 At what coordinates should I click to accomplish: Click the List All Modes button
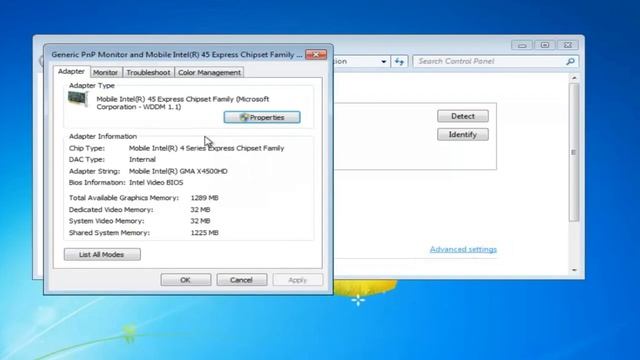(x=102, y=254)
